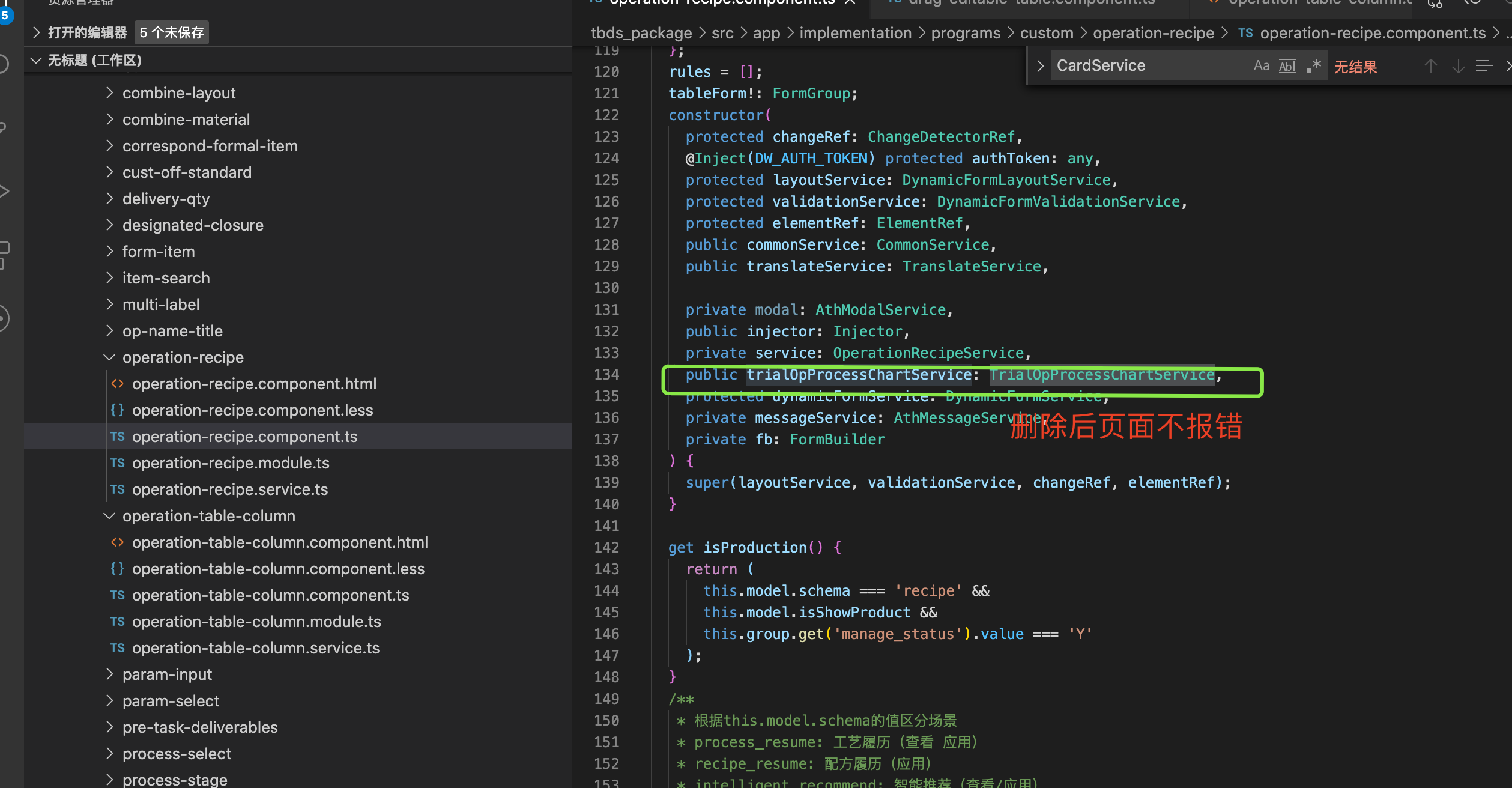Click HTML icon of operation-table-column.component.html
Image resolution: width=1512 pixels, height=788 pixels.
tap(117, 542)
